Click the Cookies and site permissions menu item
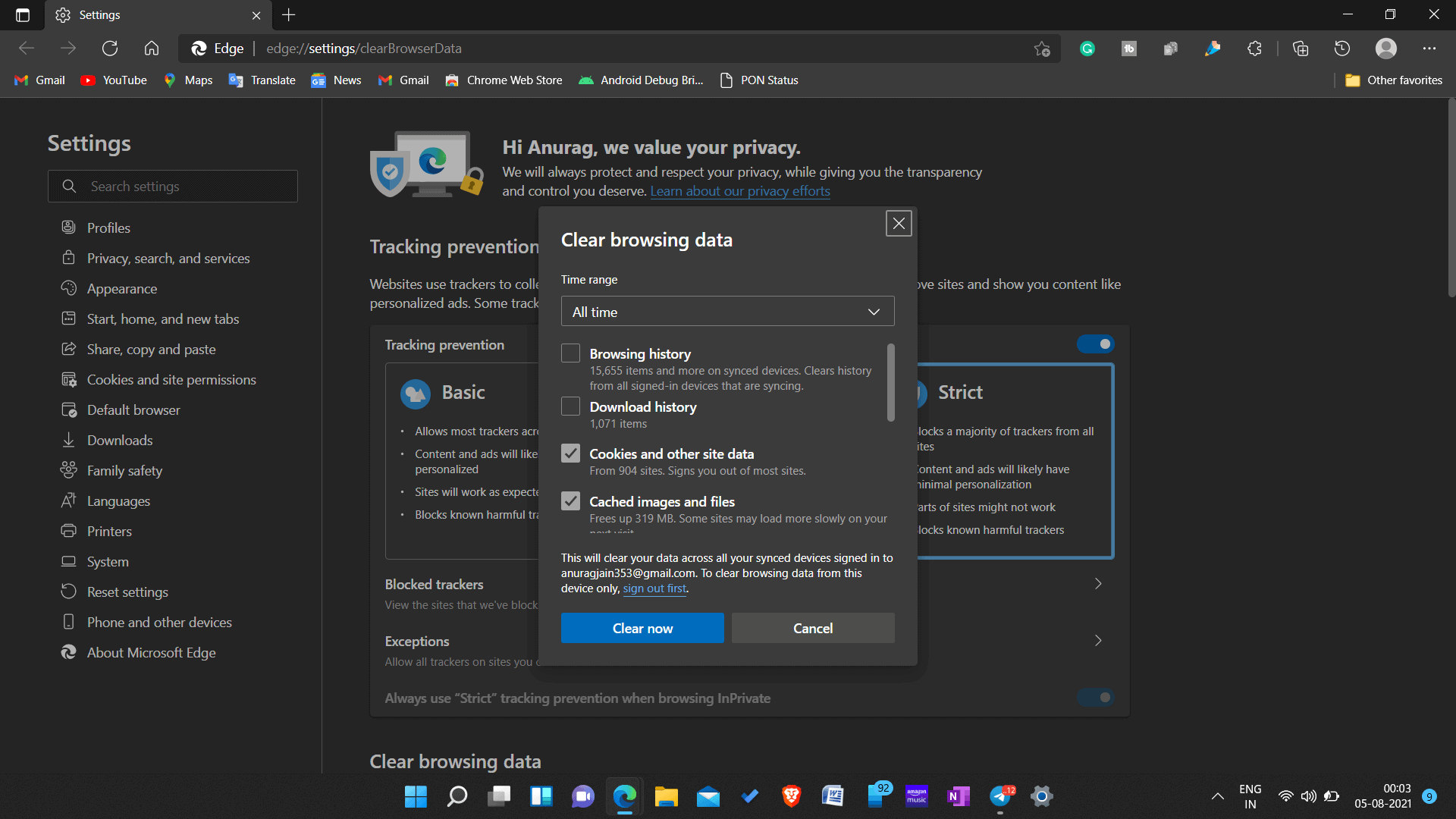Viewport: 1456px width, 819px height. (x=171, y=379)
